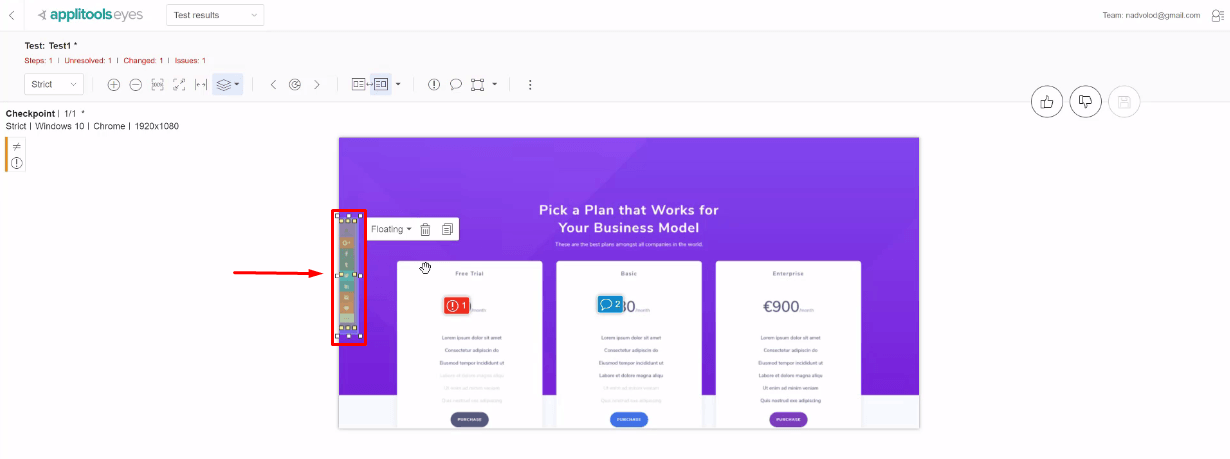Open the blue remark marker labeled 2

click(x=610, y=304)
